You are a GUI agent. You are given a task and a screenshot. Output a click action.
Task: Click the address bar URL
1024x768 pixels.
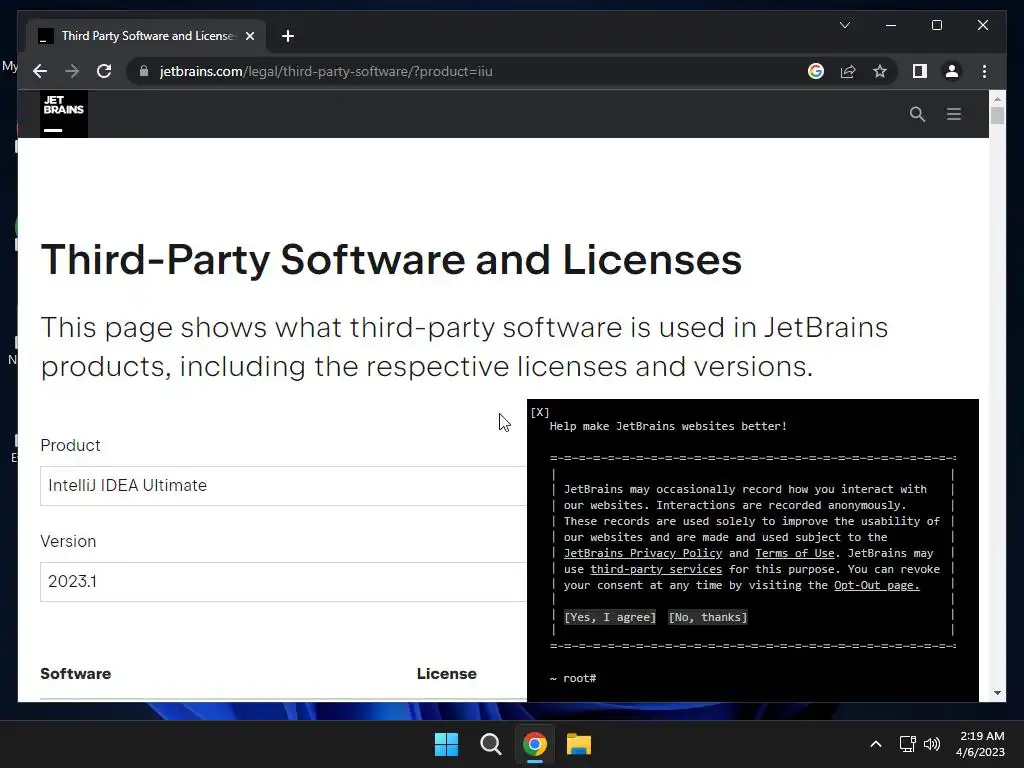326,71
